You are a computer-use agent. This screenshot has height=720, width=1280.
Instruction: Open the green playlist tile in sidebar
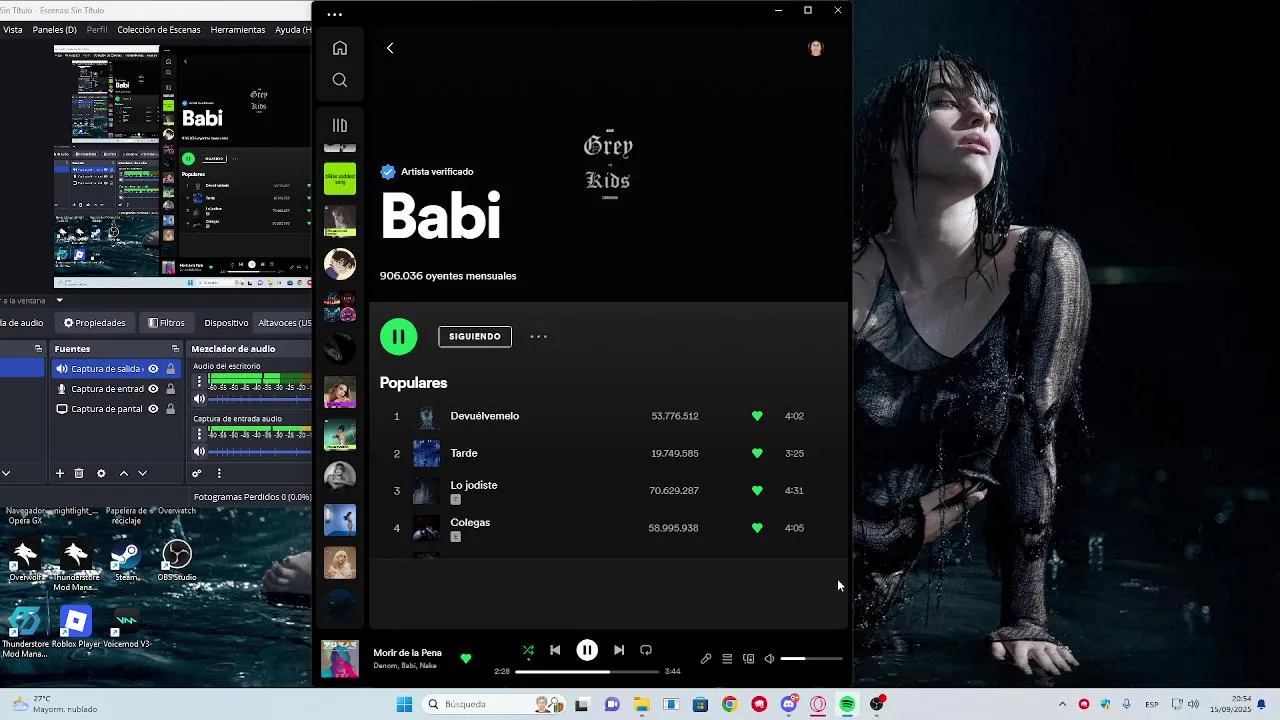(340, 178)
